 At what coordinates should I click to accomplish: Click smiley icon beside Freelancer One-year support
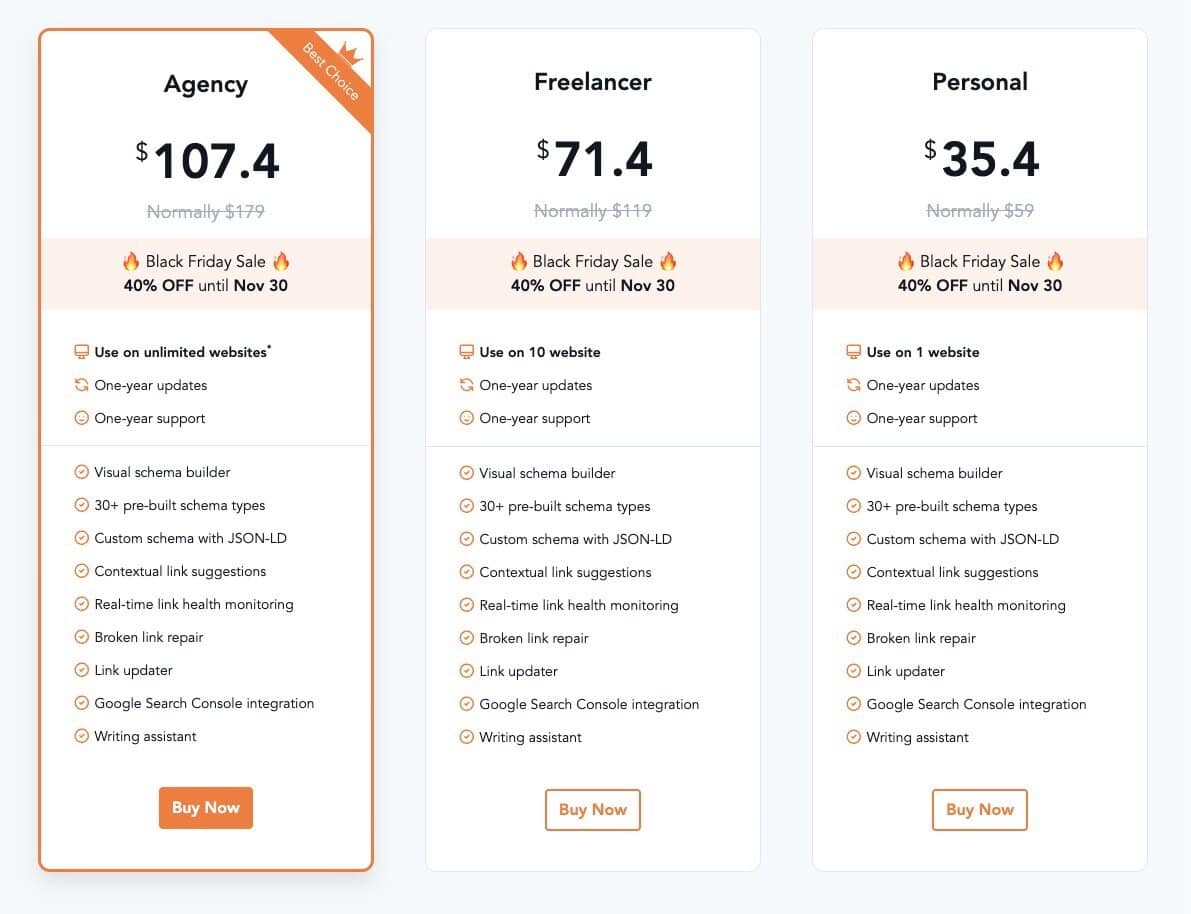click(x=466, y=418)
